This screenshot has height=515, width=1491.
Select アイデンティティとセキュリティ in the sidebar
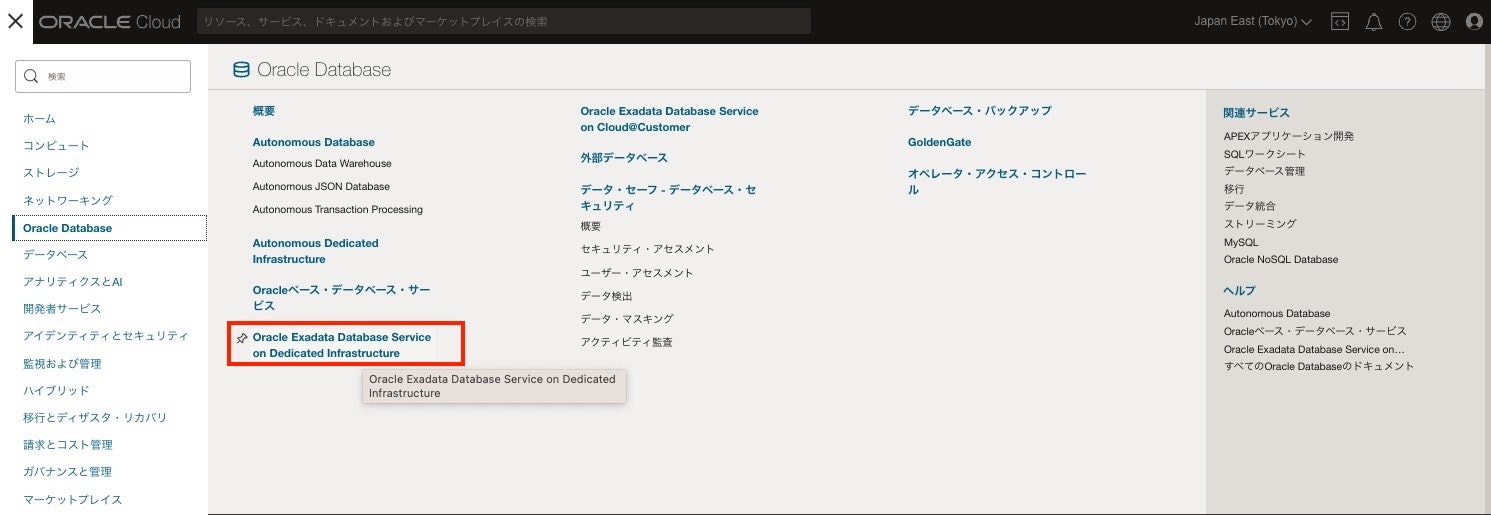click(x=106, y=335)
